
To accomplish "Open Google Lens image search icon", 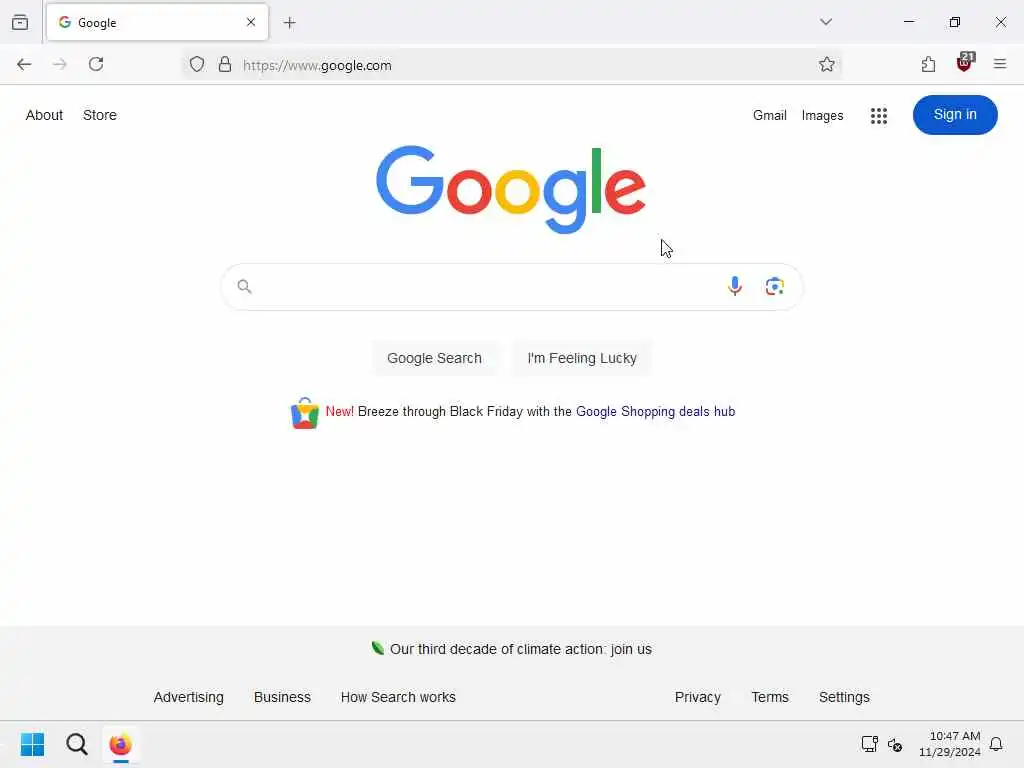I will coord(775,286).
